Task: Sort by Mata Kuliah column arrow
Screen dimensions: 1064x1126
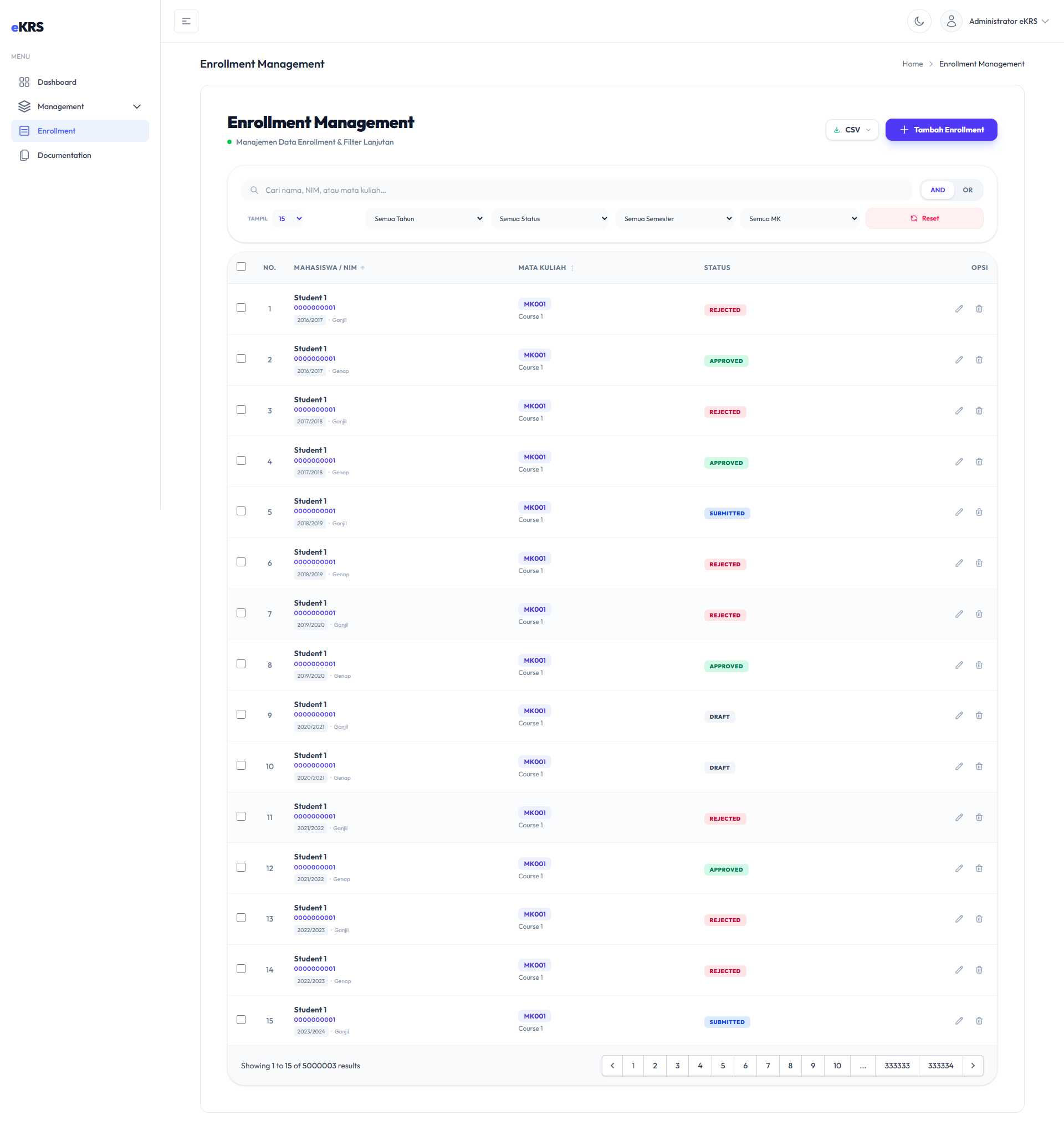Action: tap(572, 268)
